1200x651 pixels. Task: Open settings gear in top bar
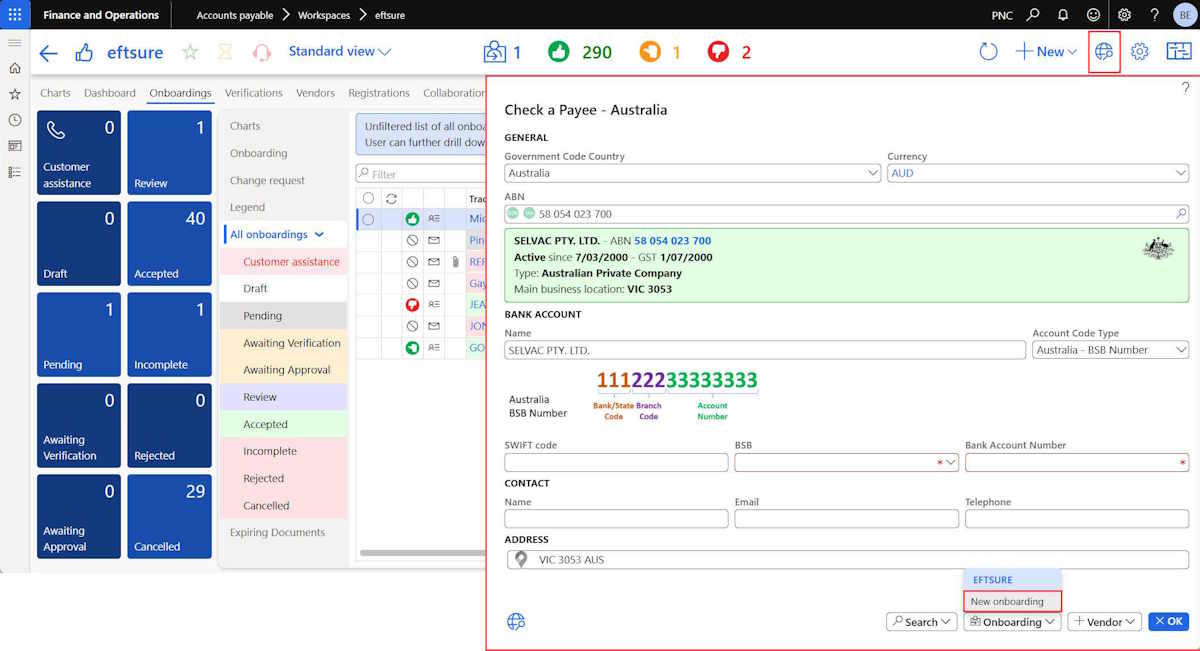pyautogui.click(x=1124, y=15)
